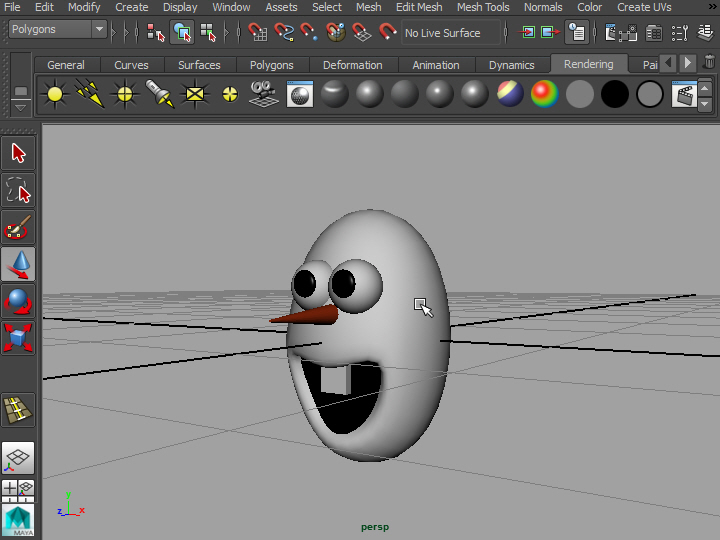Select the arrow Select tool
This screenshot has height=540, width=720.
pyautogui.click(x=19, y=153)
